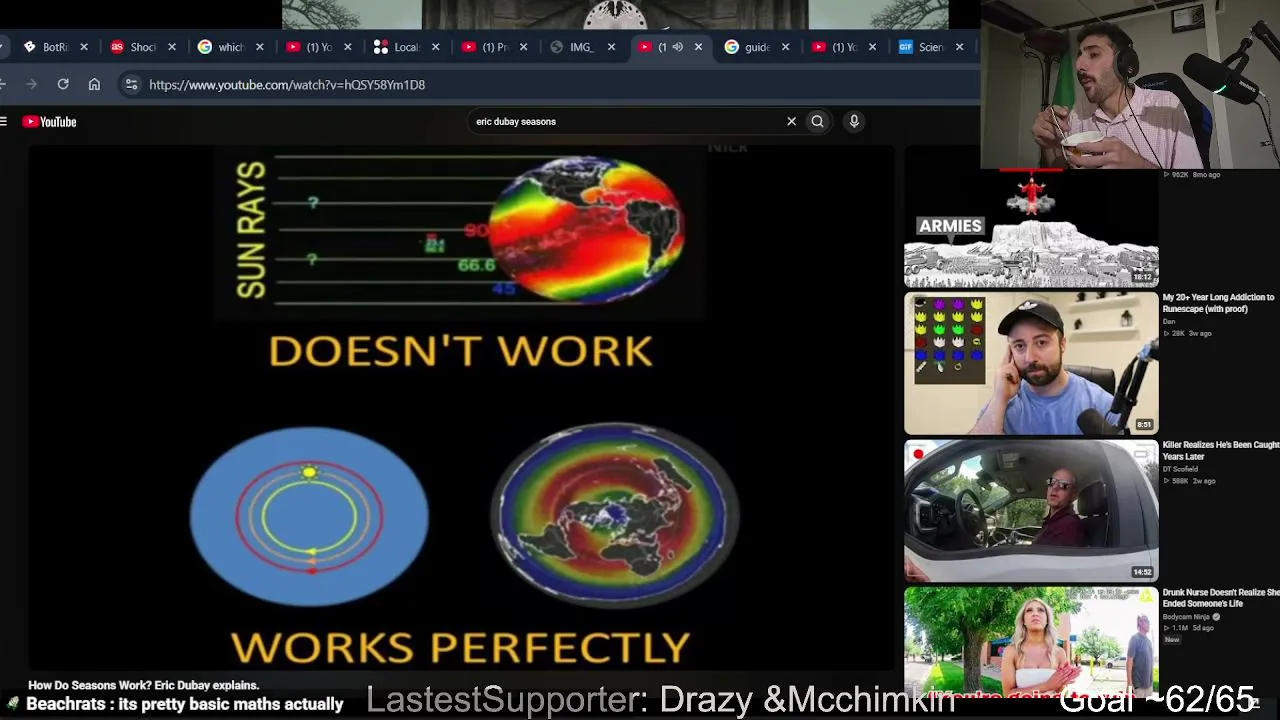Go to the browser home page
This screenshot has height=720, width=1280.
pyautogui.click(x=94, y=85)
